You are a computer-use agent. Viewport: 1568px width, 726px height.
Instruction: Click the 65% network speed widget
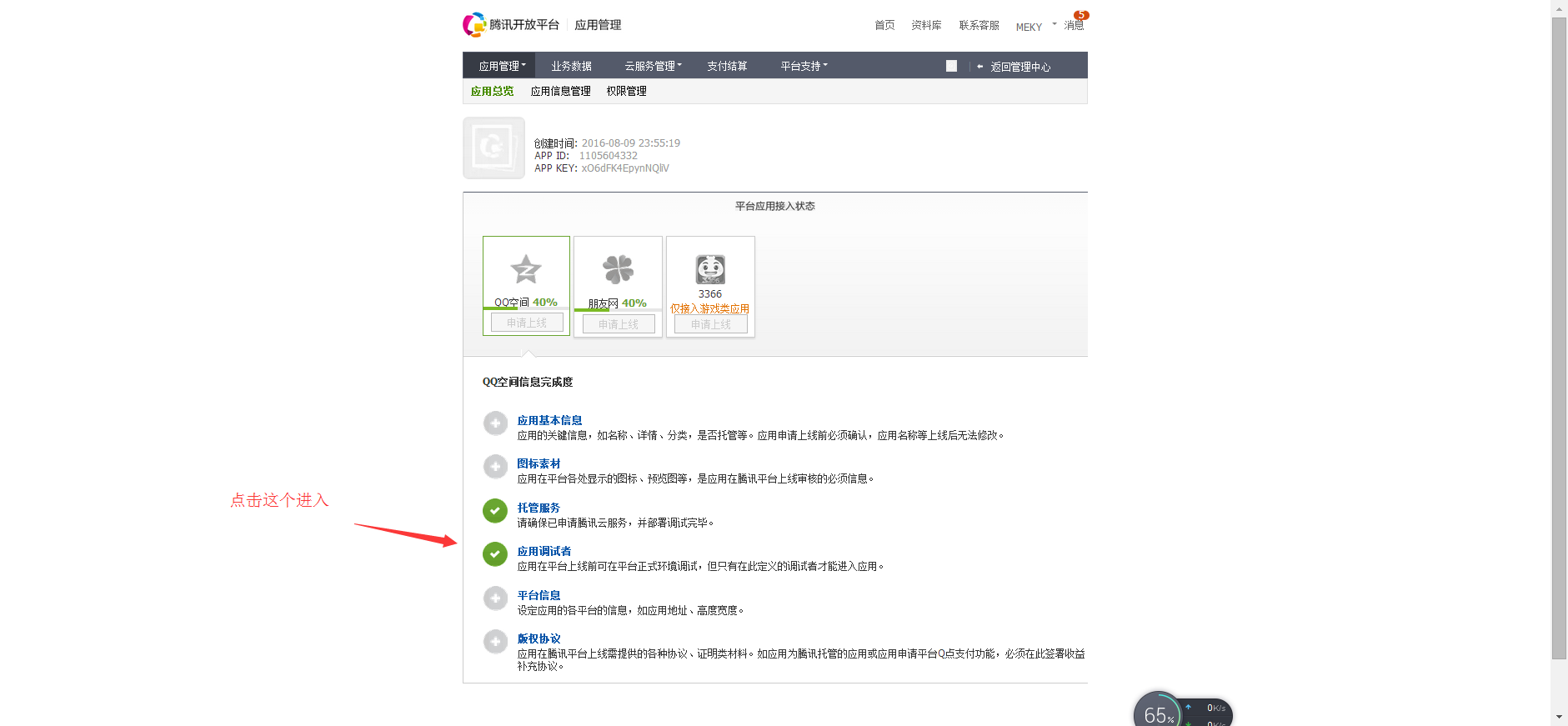(x=1182, y=708)
